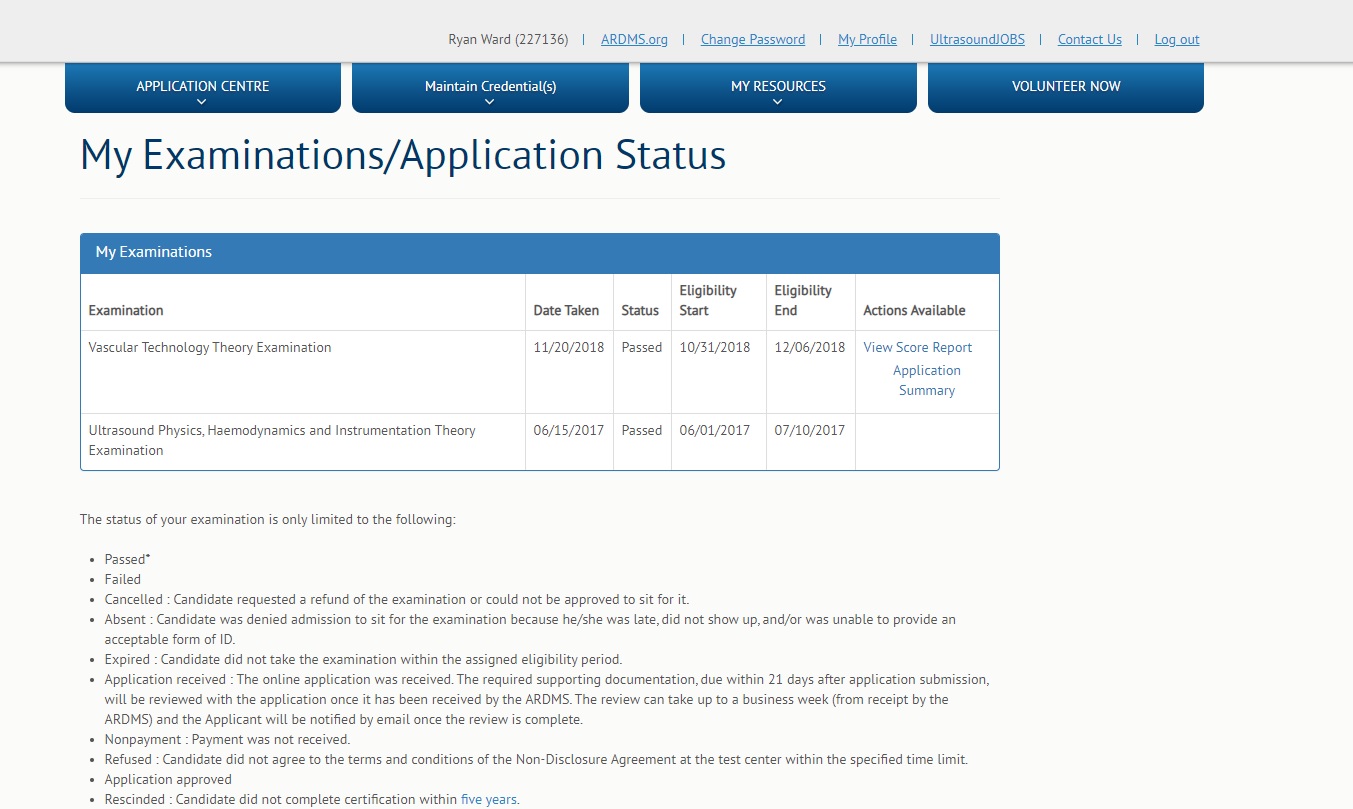This screenshot has width=1353, height=809.
Task: Select the VOLUNTEER NOW menu item
Action: tap(1065, 87)
